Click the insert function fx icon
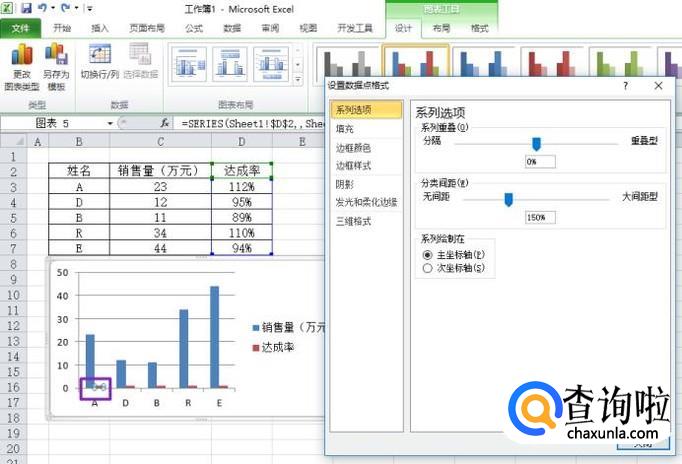682x464 pixels. coord(165,124)
